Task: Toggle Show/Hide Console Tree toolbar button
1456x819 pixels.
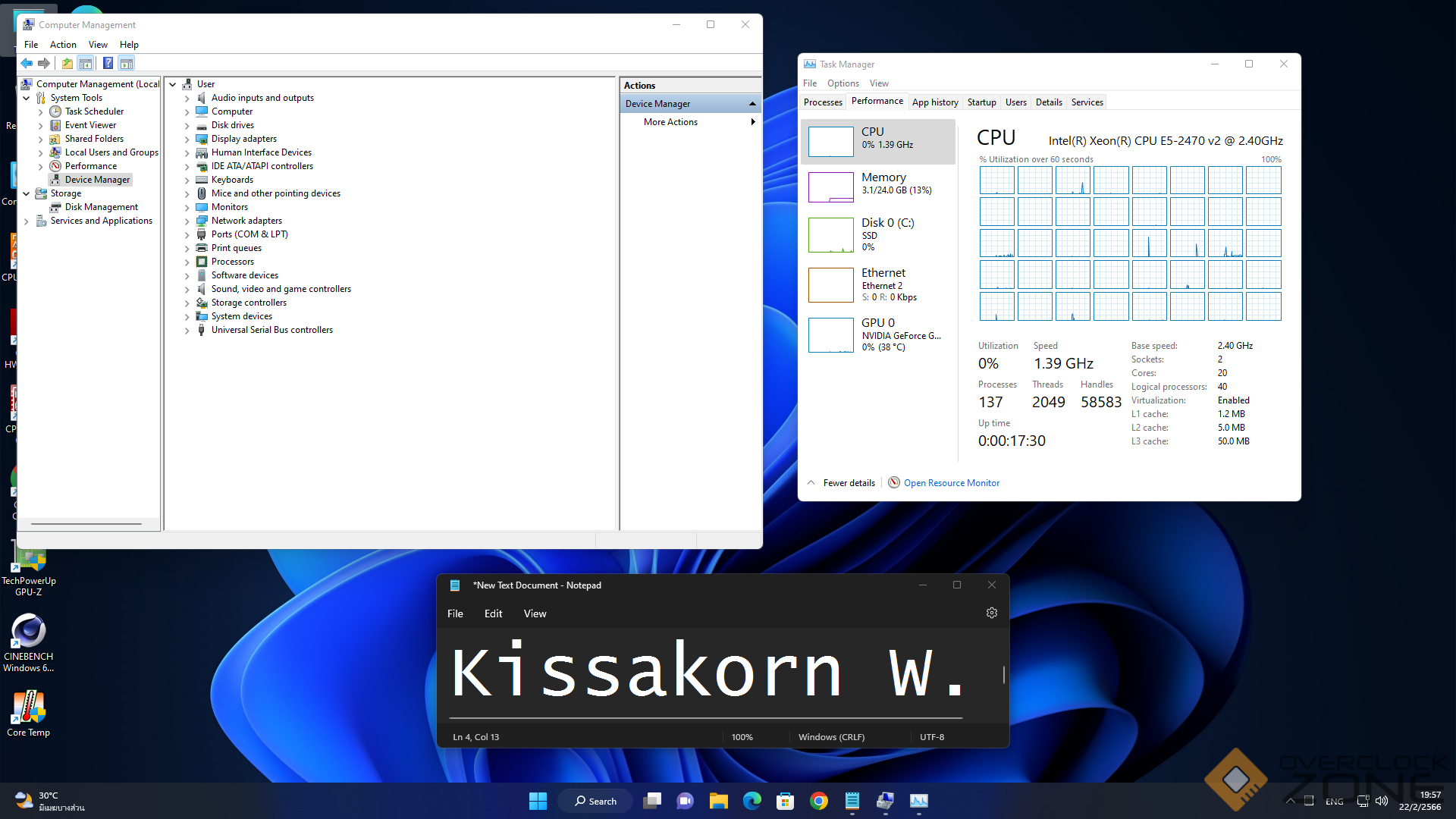Action: (x=86, y=64)
